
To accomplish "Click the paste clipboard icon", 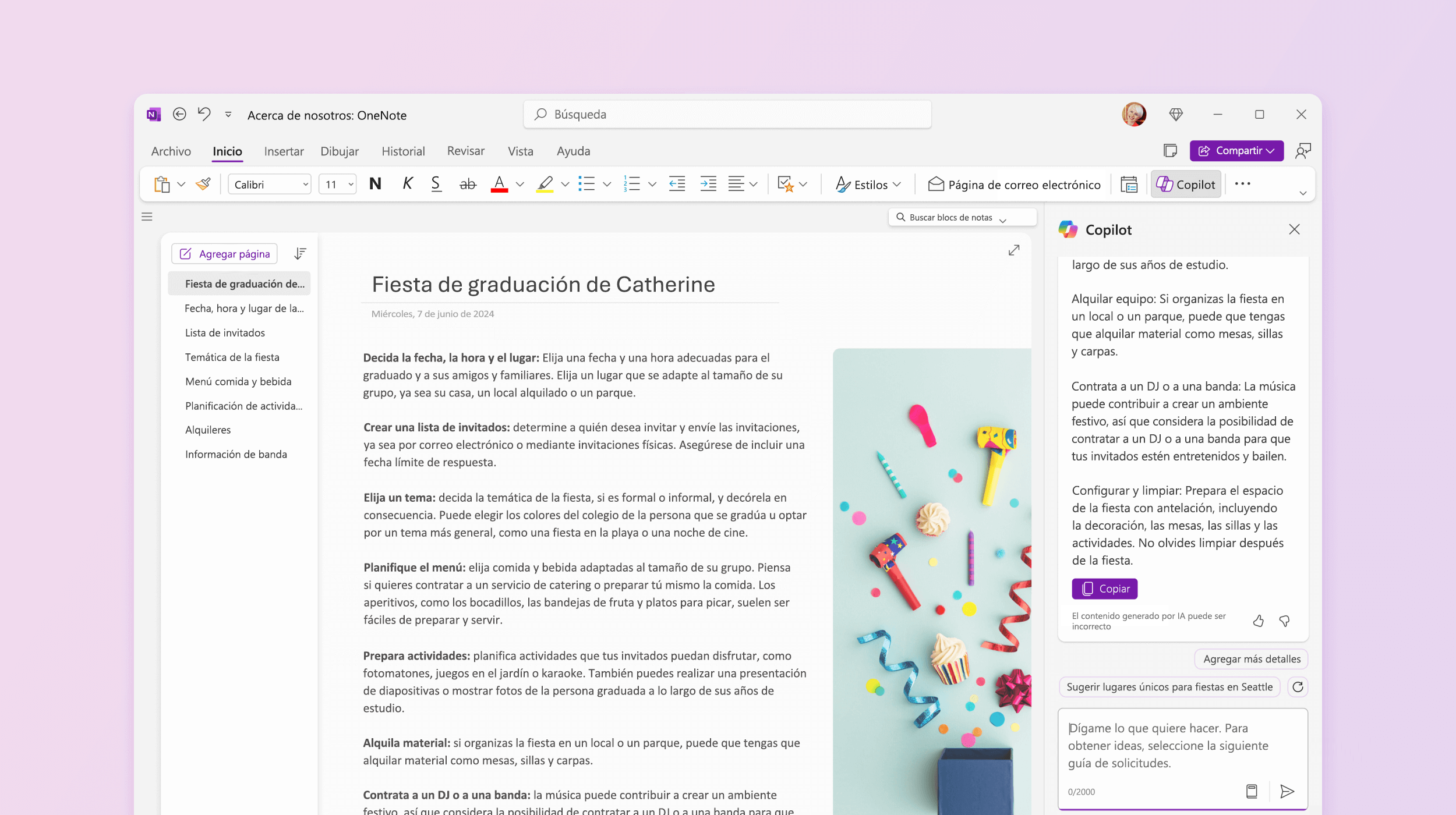I will [162, 185].
